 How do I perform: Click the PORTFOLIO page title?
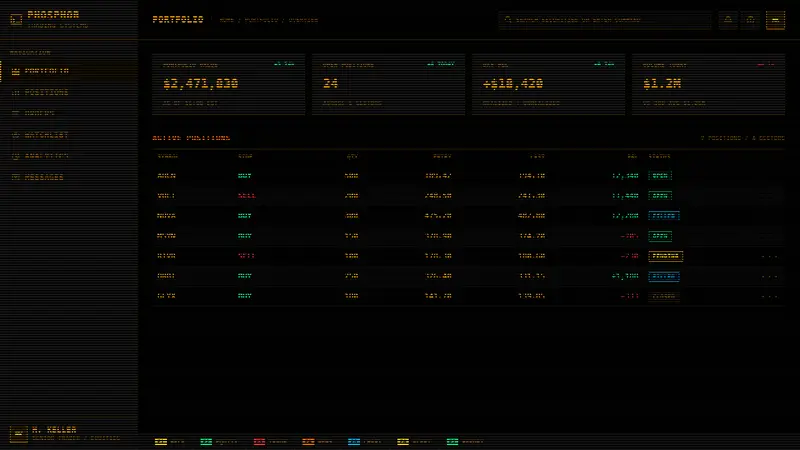tap(178, 20)
